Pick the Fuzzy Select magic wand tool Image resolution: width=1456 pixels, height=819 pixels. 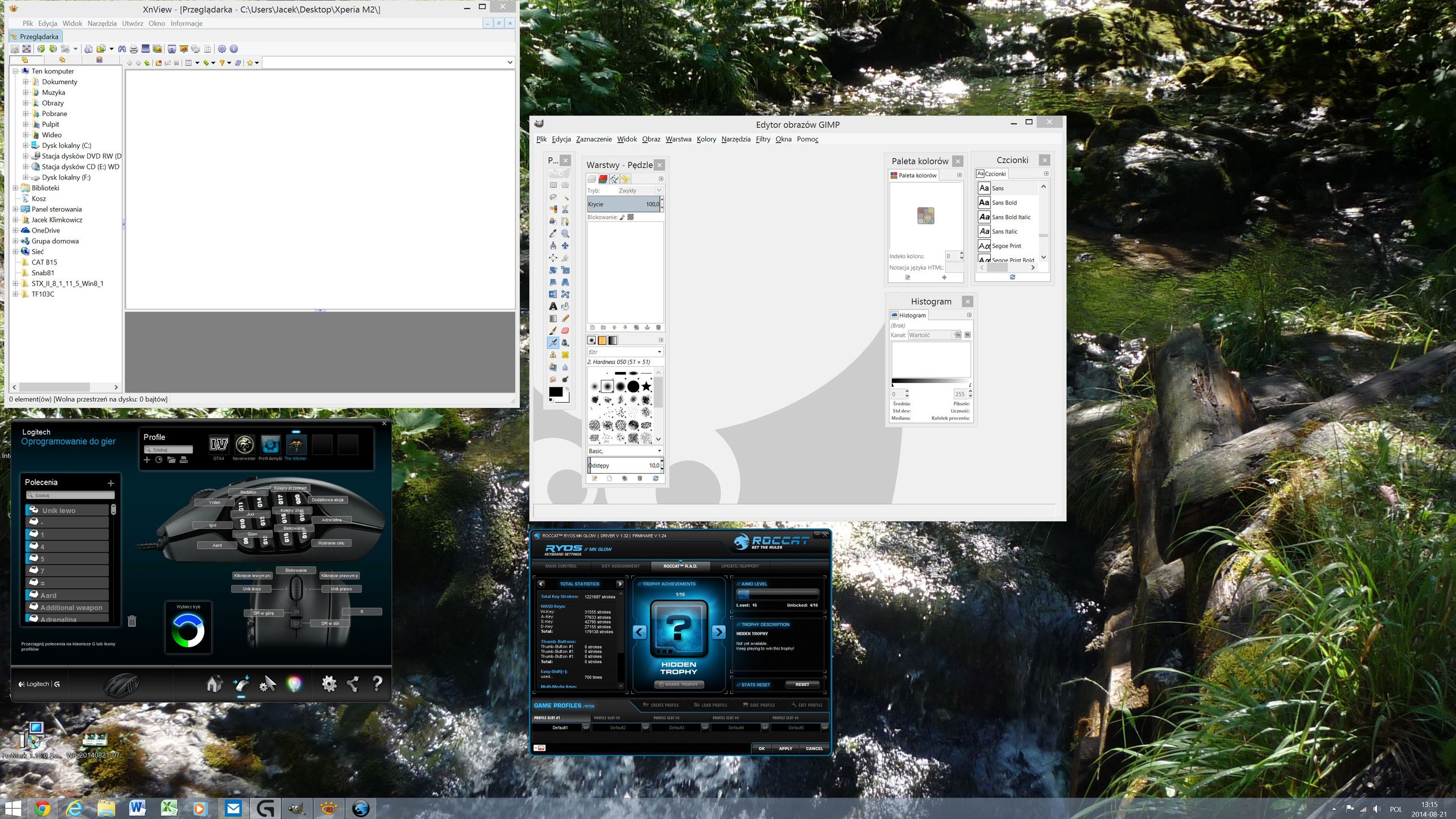tap(565, 197)
